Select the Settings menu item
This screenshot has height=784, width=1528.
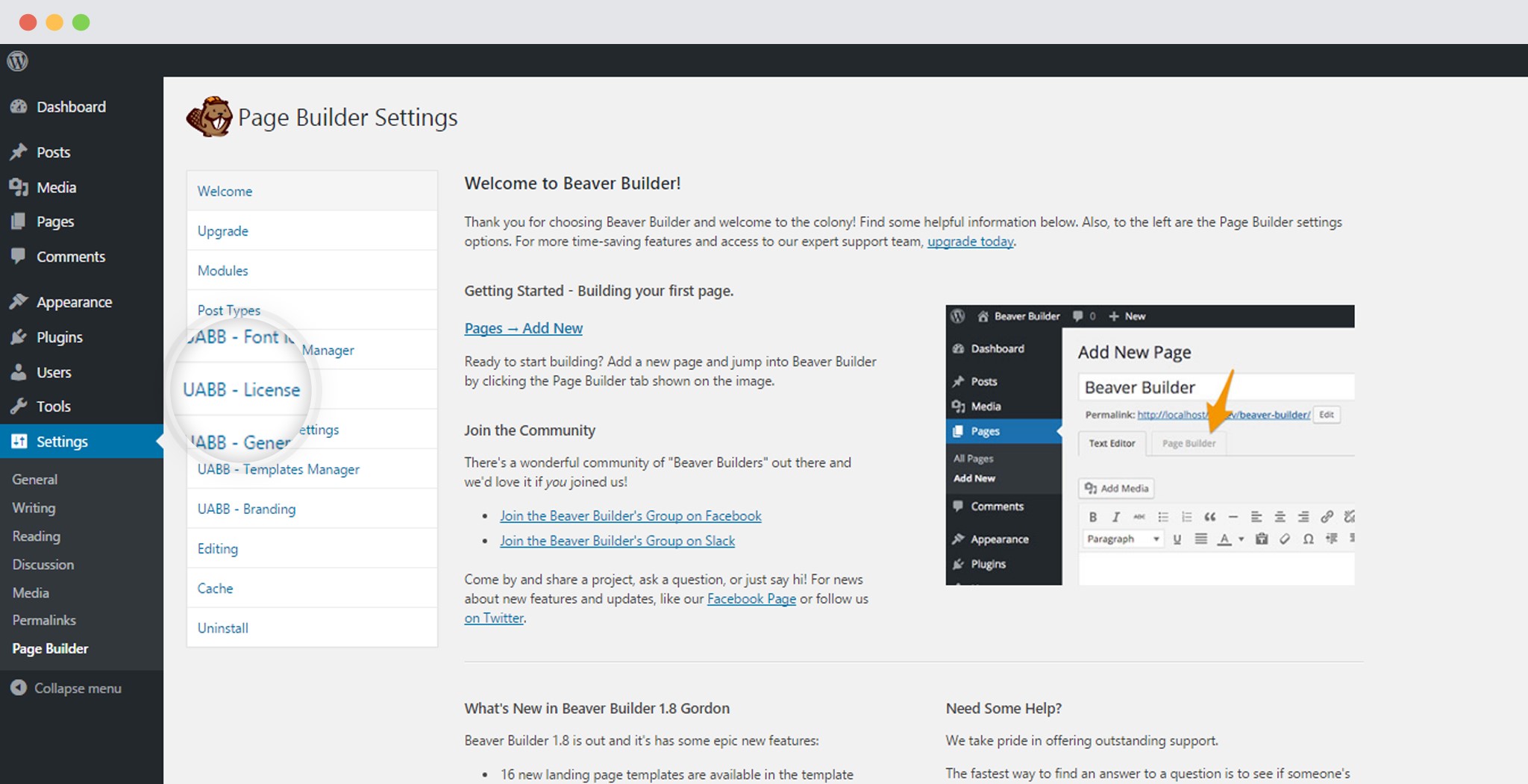coord(81,442)
